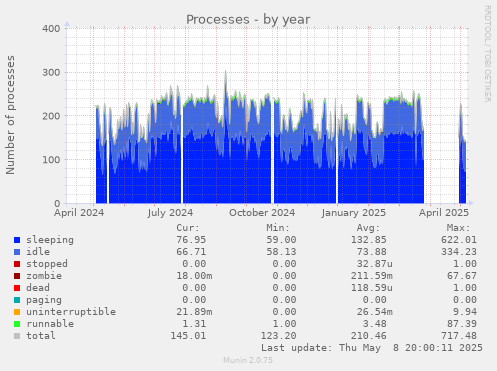The width and height of the screenshot is (497, 371).
Task: Click the y-axis value 300
Action: pos(51,72)
